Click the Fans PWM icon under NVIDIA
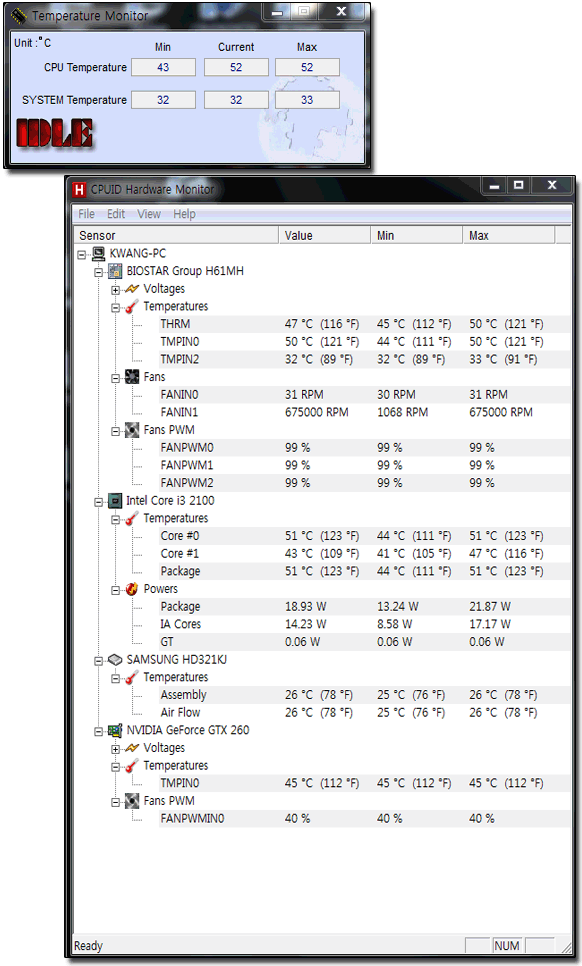Viewport: 582px width, 966px height. (132, 801)
